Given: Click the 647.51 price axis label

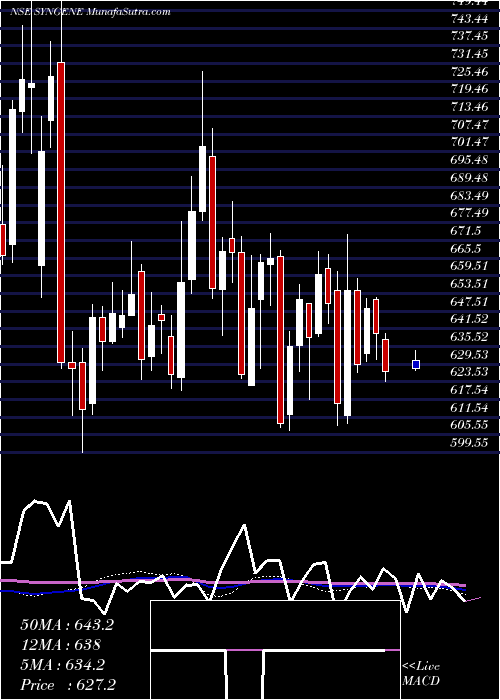Looking at the screenshot, I should click(470, 301).
